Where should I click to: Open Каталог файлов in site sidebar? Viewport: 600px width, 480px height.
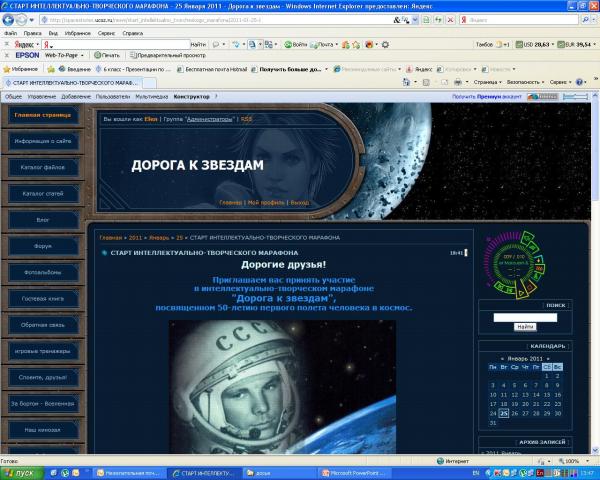coord(43,167)
